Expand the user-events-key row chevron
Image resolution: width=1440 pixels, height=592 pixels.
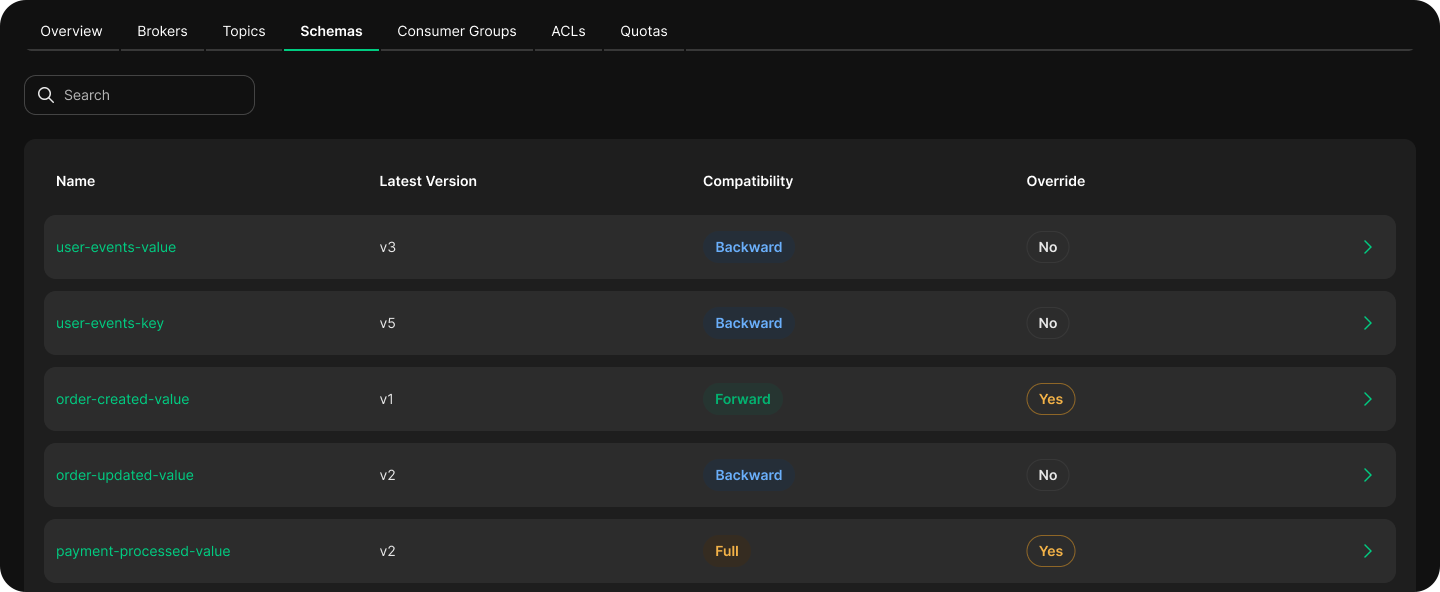(x=1368, y=323)
